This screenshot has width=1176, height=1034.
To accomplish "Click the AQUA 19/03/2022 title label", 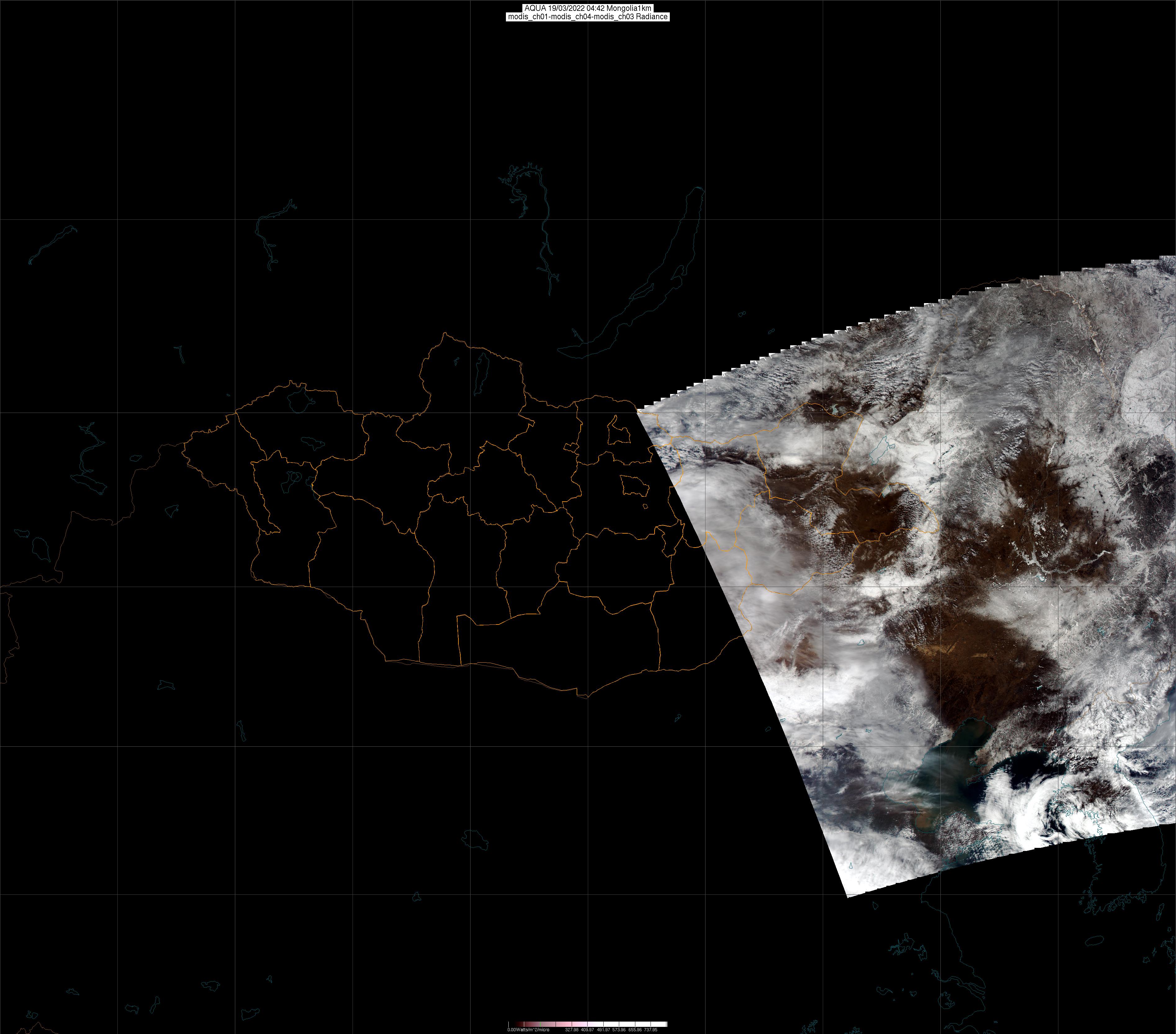I will tap(588, 8).
